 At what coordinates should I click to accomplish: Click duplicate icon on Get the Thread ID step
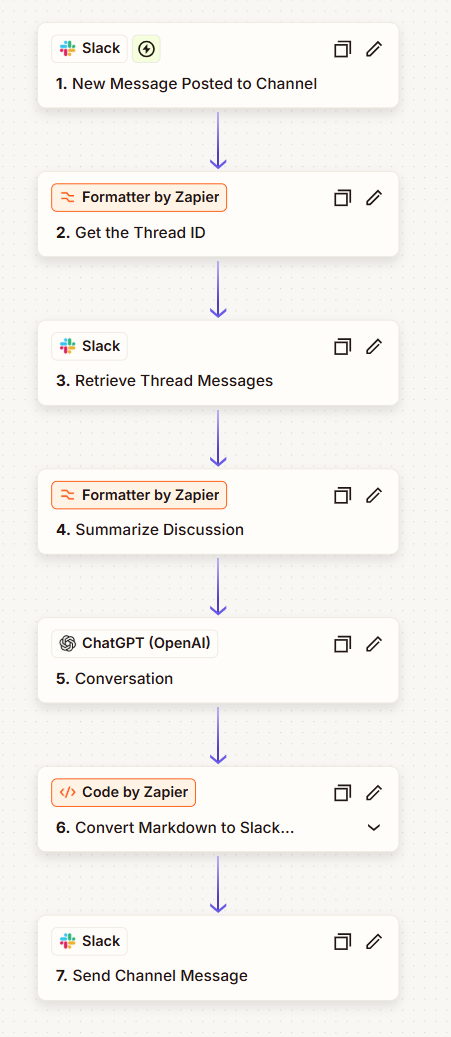pyautogui.click(x=342, y=198)
